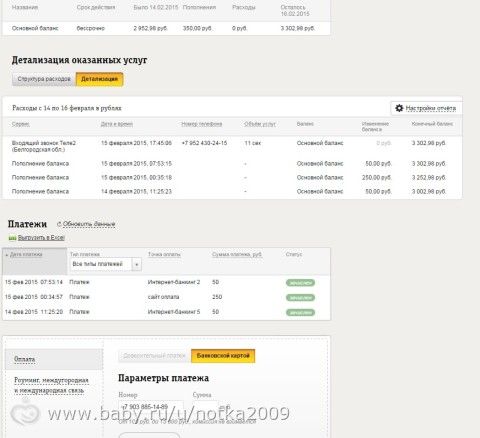Screen dimensions: 480x438
Task: Click the Выгрузить в Excel link
Action: pyautogui.click(x=41, y=238)
